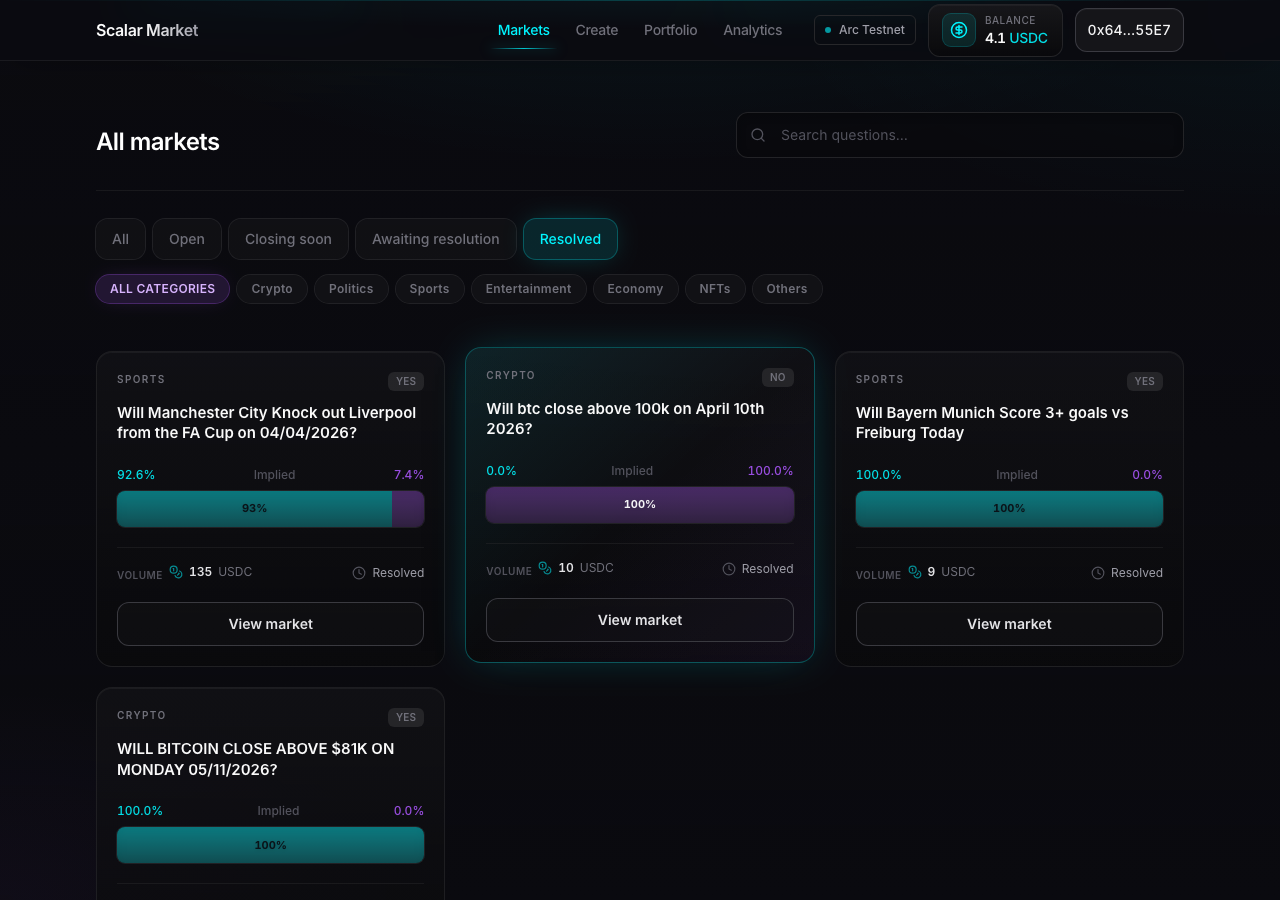Click the YES badge on Manchester City card
This screenshot has width=1280, height=900.
pyautogui.click(x=406, y=381)
